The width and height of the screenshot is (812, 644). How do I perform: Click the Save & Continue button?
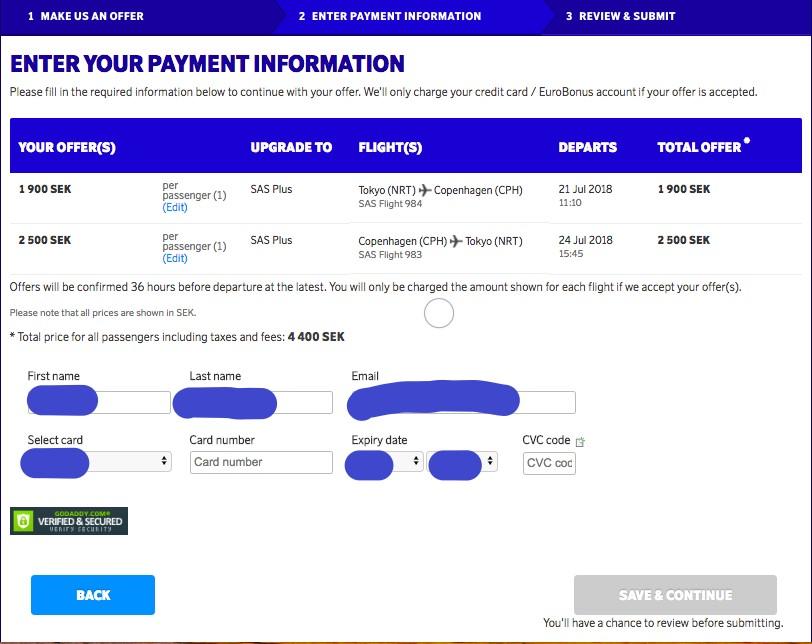675,595
